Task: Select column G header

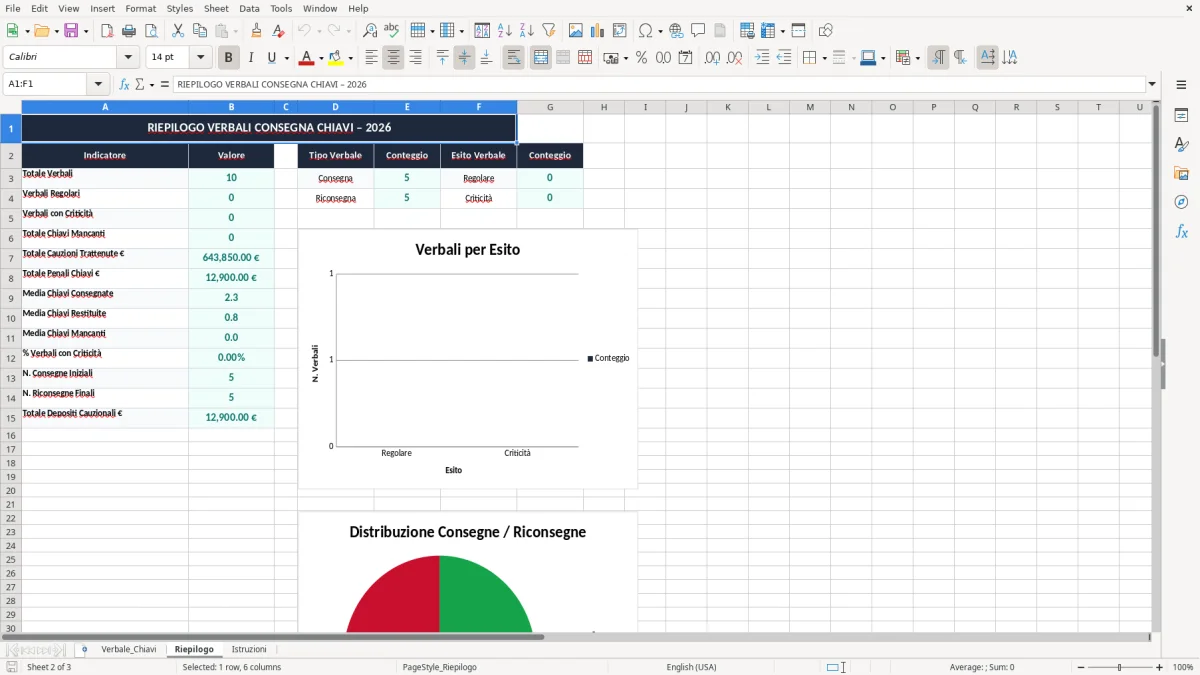Action: pyautogui.click(x=550, y=107)
